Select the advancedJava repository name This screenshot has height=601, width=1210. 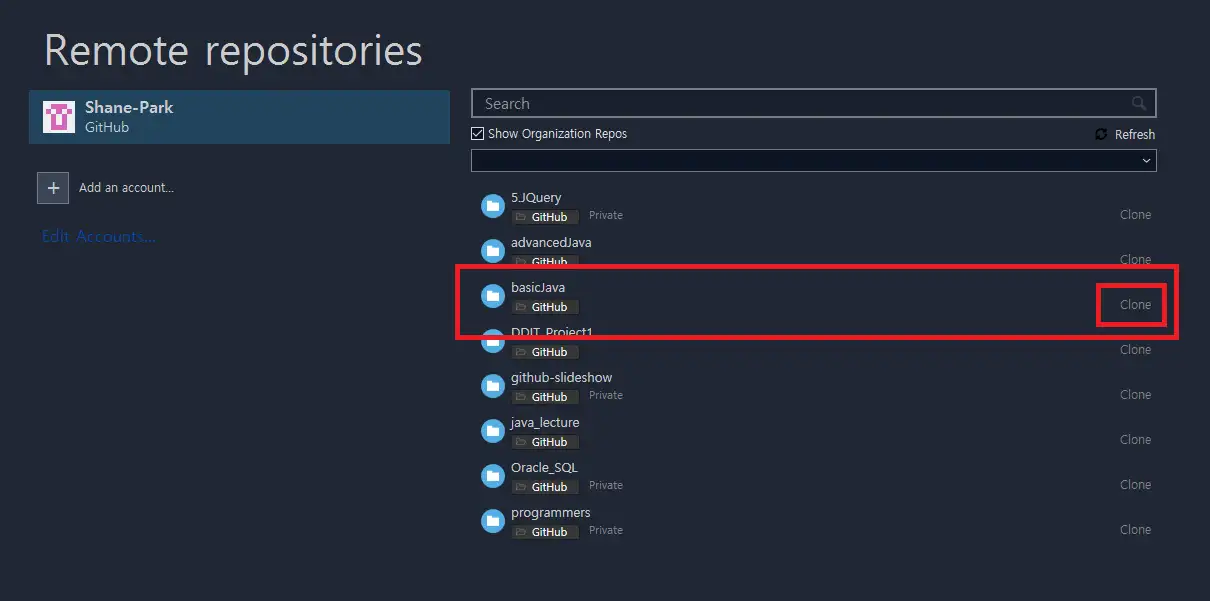tap(551, 243)
